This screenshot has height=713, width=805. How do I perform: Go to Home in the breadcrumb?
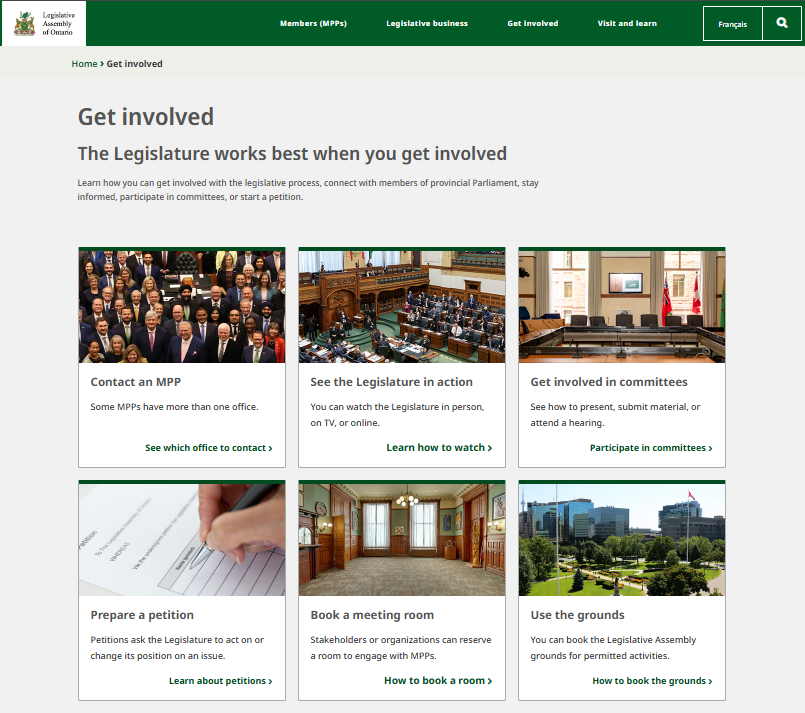(84, 64)
